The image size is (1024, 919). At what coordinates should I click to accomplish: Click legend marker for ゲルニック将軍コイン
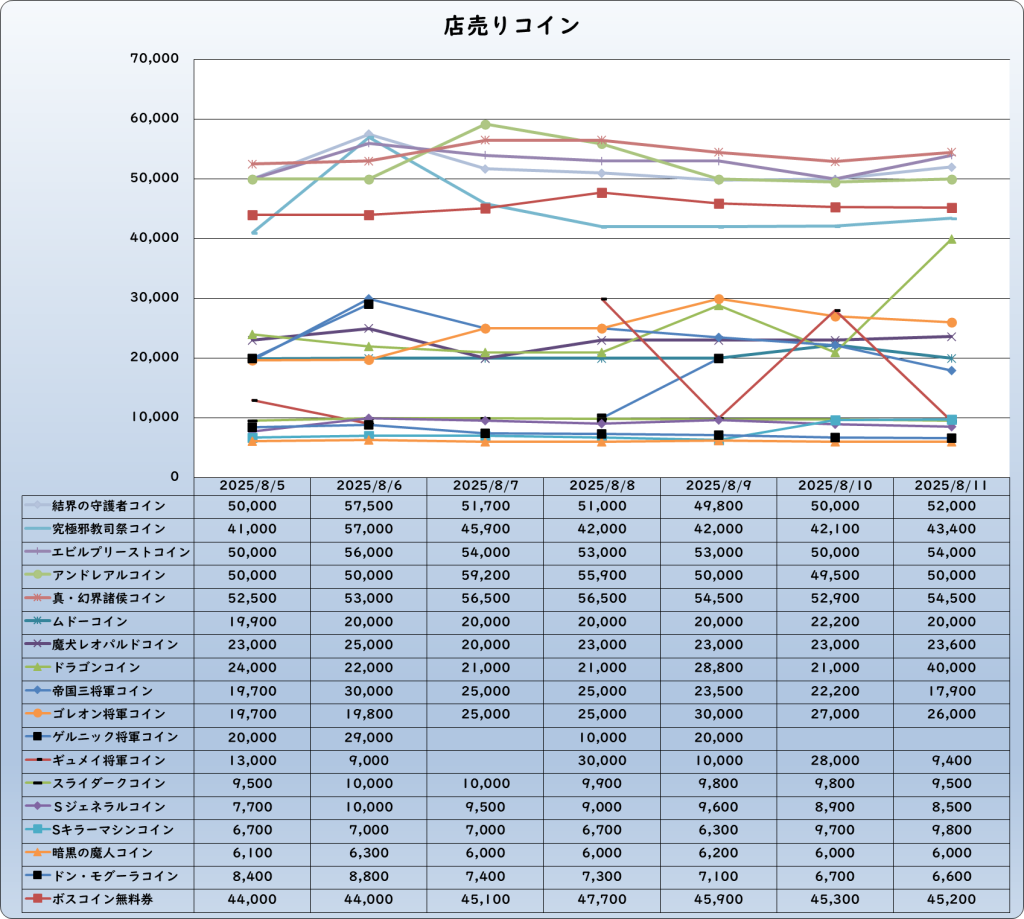click(37, 737)
